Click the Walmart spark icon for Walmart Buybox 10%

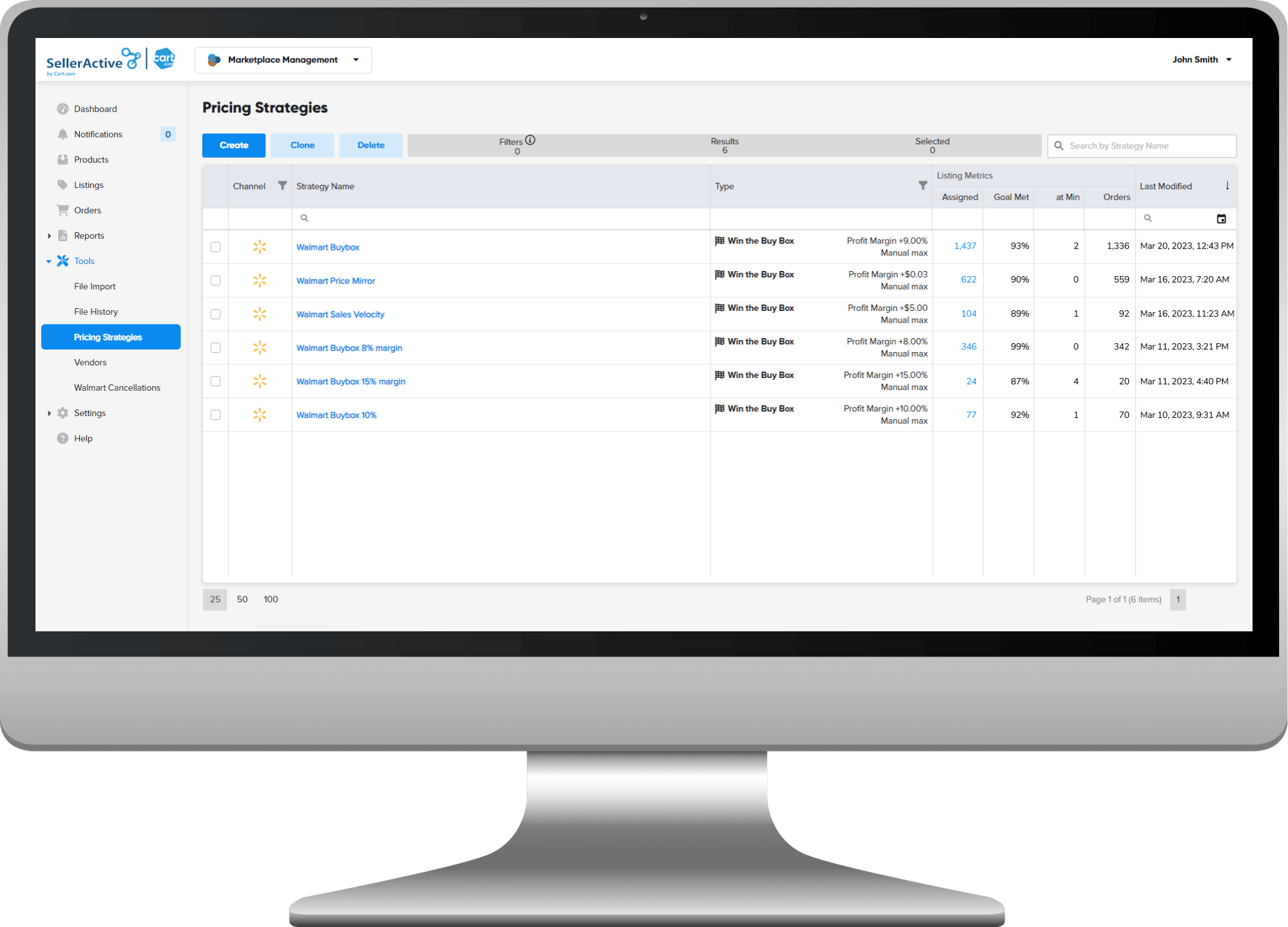click(260, 415)
